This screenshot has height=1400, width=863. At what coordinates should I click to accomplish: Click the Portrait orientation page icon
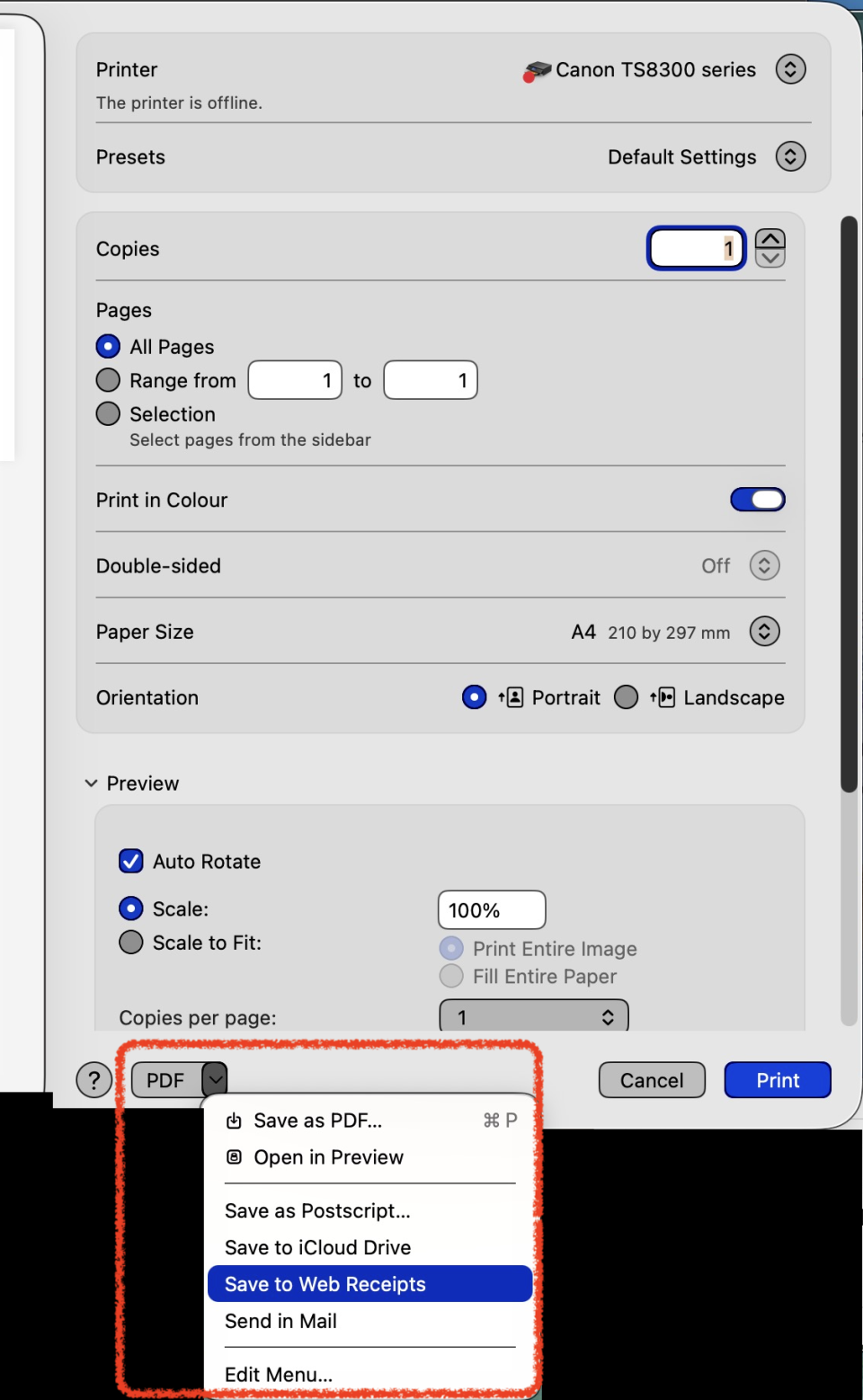[512, 697]
